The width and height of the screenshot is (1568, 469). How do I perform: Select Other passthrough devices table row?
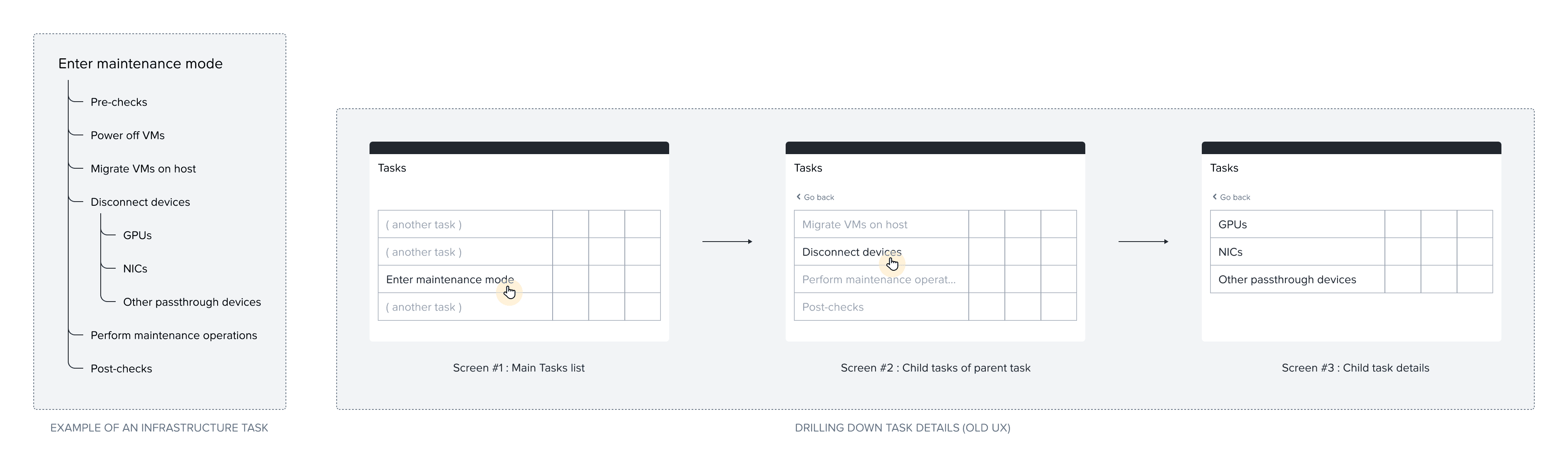pos(1351,279)
